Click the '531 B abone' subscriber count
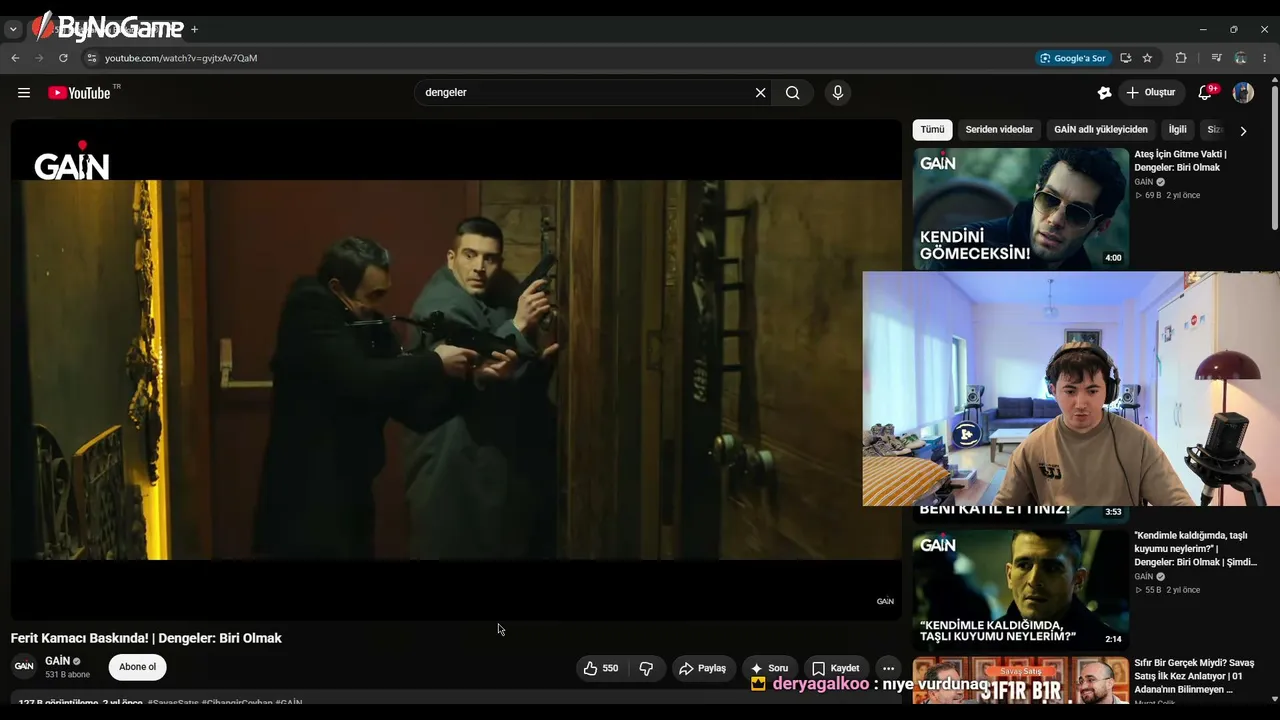The image size is (1280, 720). point(67,675)
